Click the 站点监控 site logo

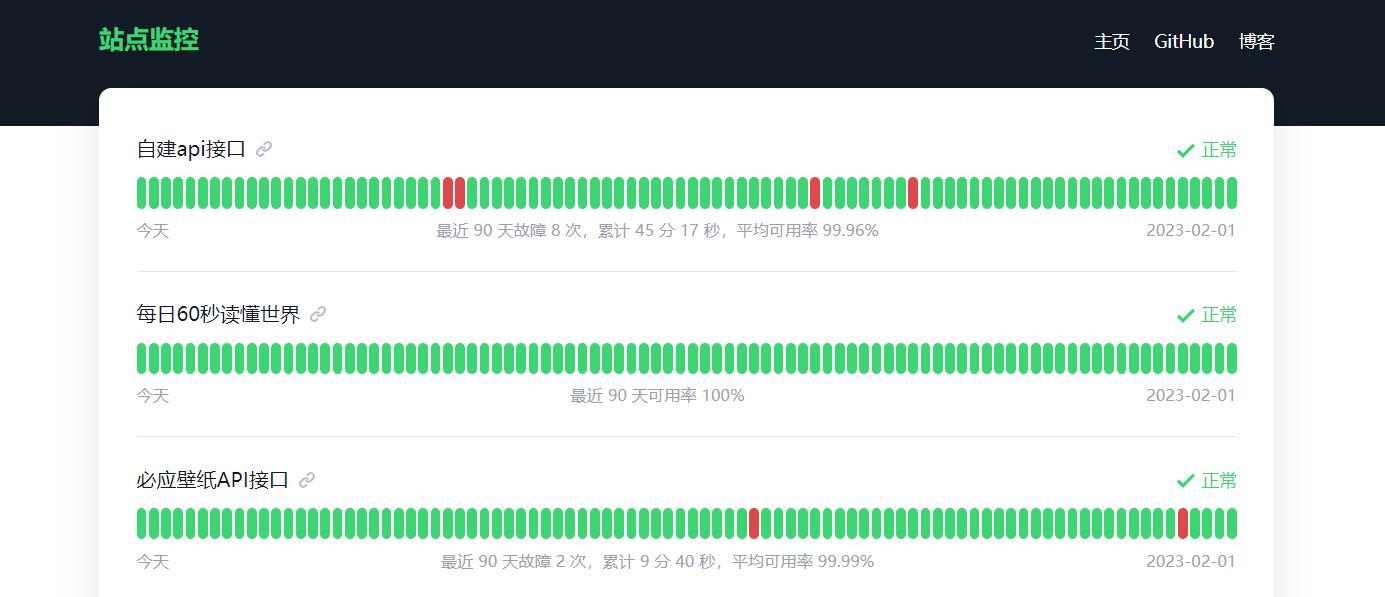pyautogui.click(x=148, y=40)
